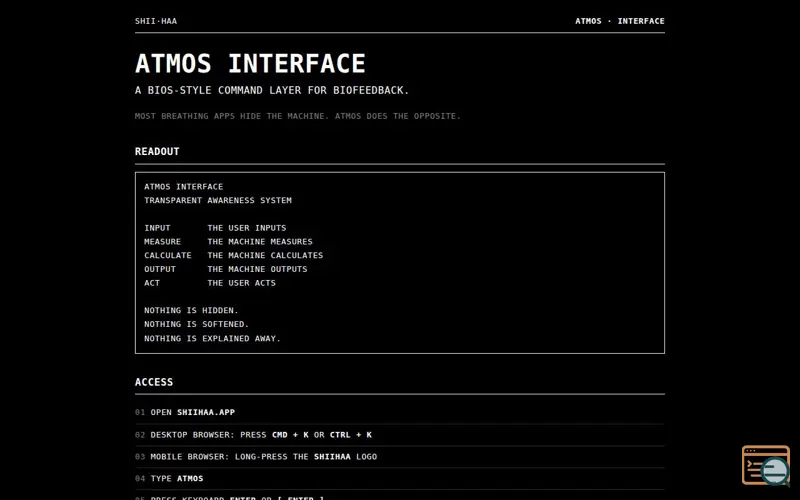Click 'THE MACHINE OUTPUTS' text
Screen dimensions: 800x500
pos(257,269)
